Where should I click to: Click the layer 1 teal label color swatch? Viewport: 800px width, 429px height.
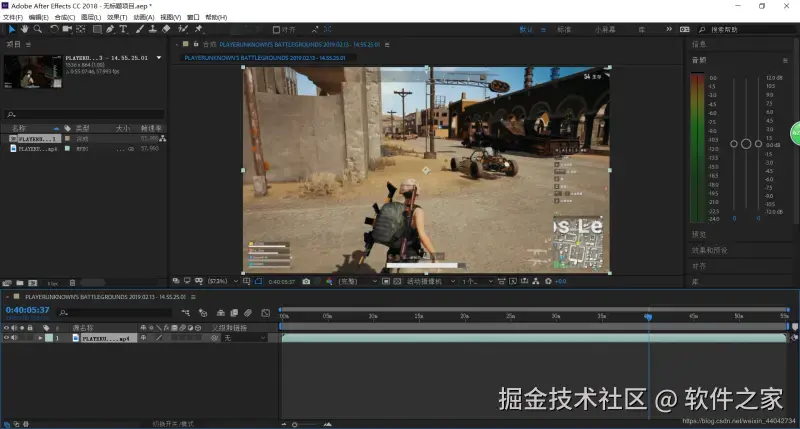pos(49,338)
